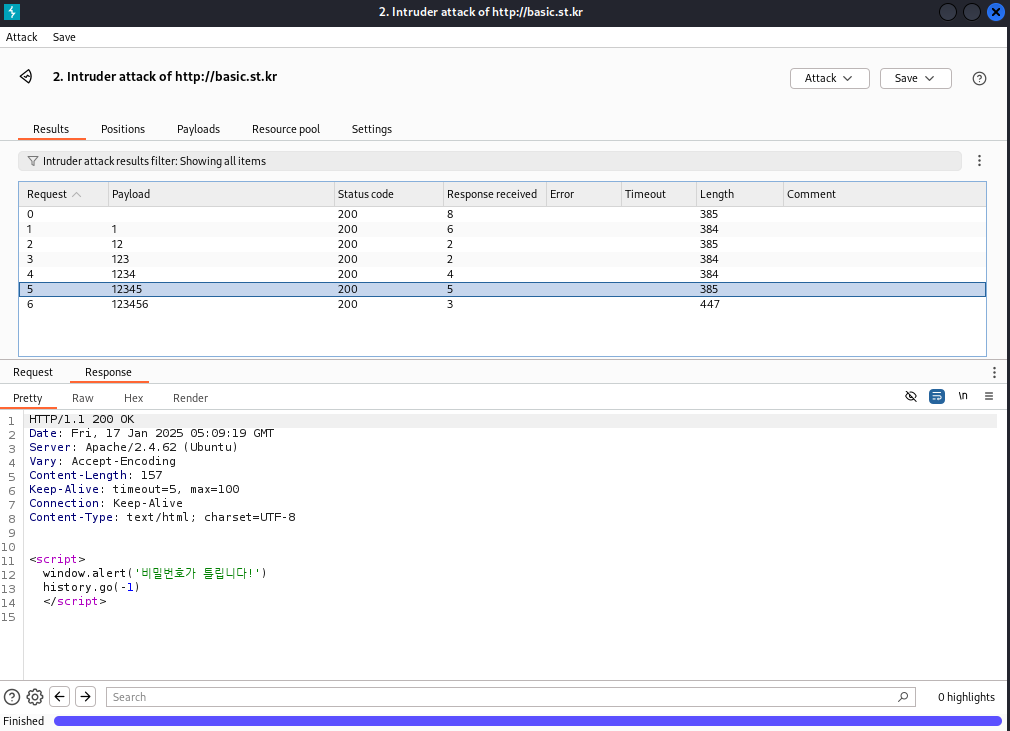This screenshot has height=731, width=1010.
Task: Toggle hide non-printable characters eye icon
Action: (x=911, y=396)
